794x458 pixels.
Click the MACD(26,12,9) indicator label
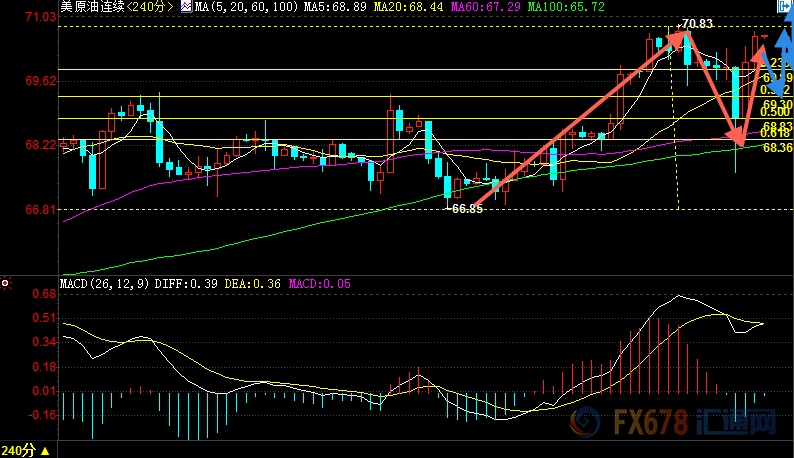(104, 285)
